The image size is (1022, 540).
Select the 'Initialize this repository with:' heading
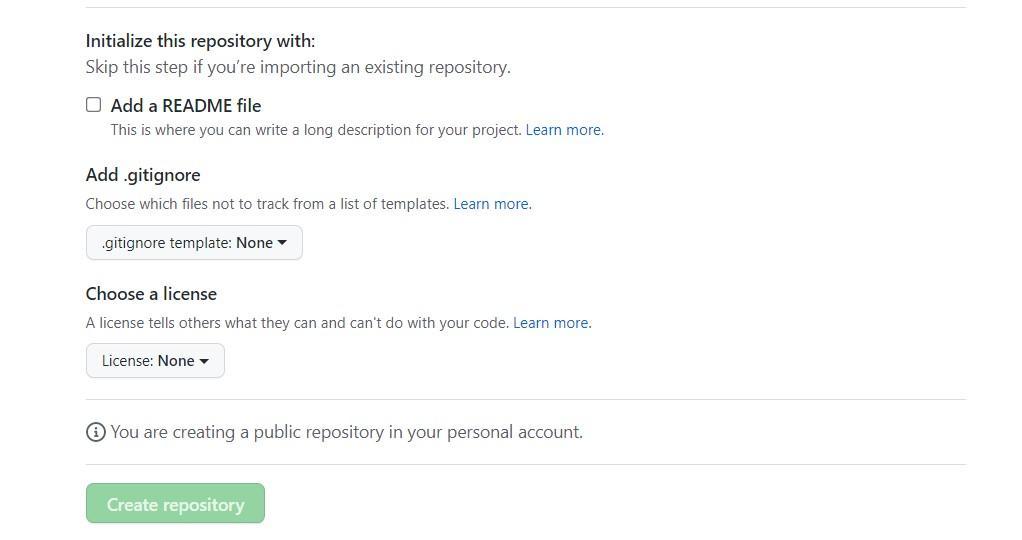[200, 41]
